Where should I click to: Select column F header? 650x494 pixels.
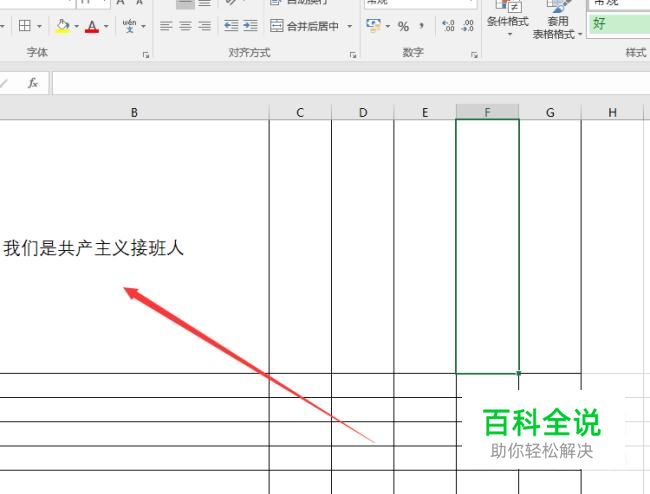tap(488, 112)
